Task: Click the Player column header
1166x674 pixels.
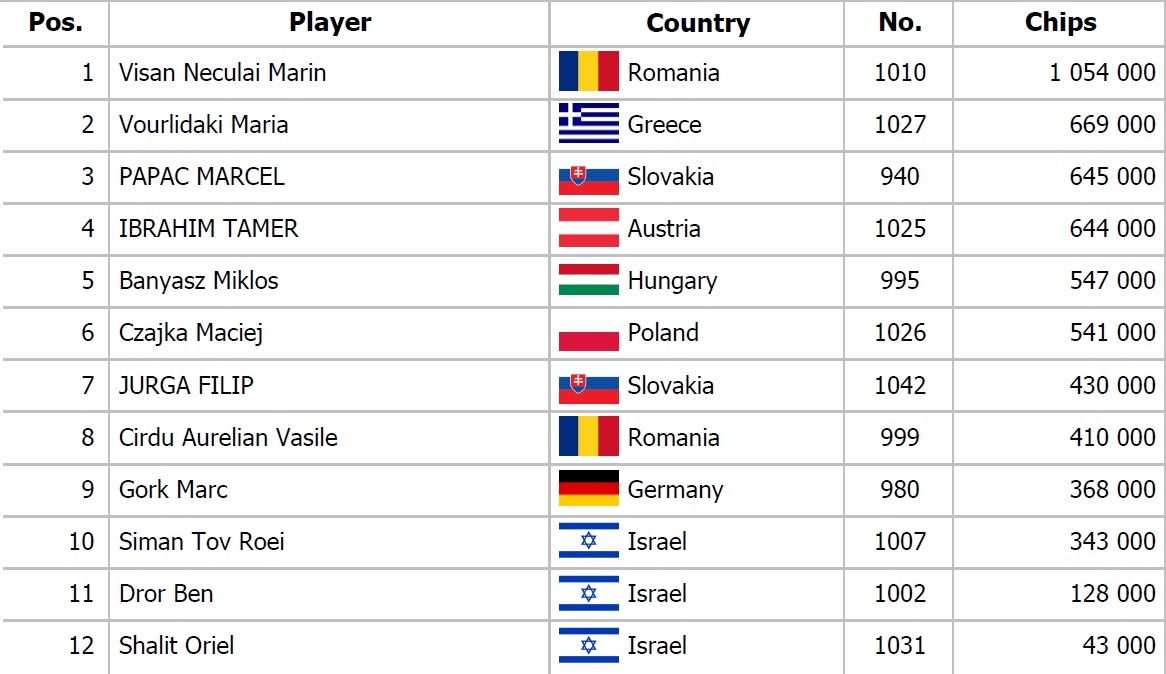Action: click(x=329, y=22)
